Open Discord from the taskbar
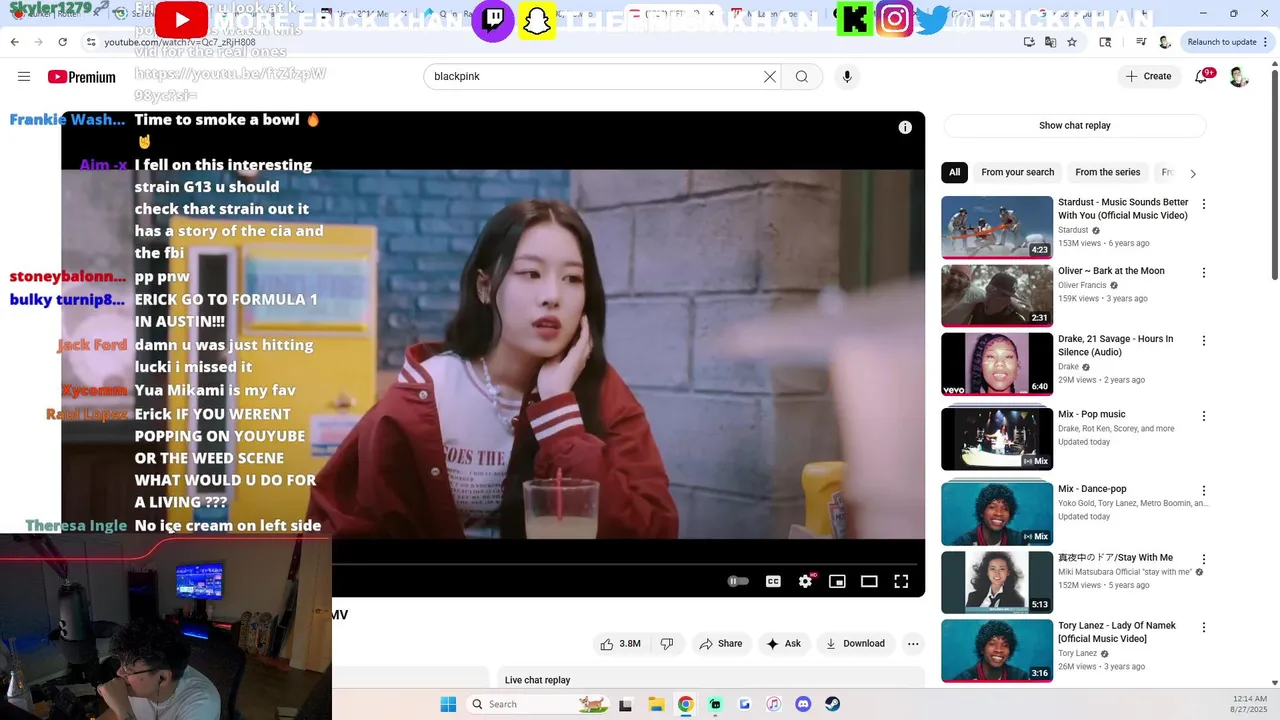This screenshot has height=720, width=1280. [803, 704]
